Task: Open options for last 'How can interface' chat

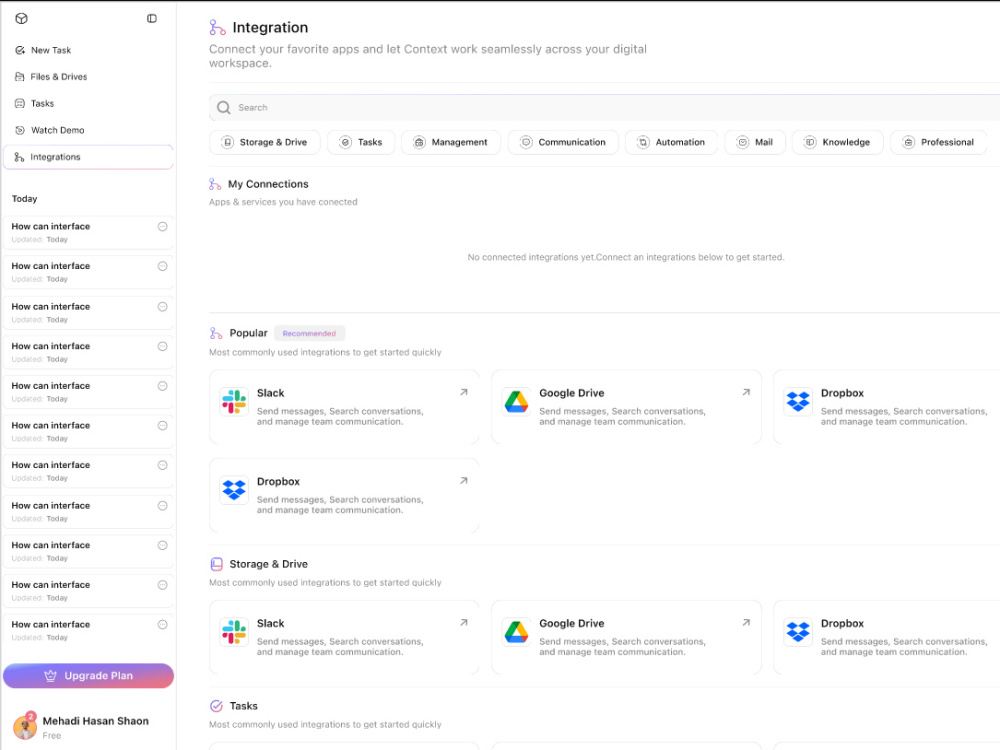Action: click(x=163, y=624)
